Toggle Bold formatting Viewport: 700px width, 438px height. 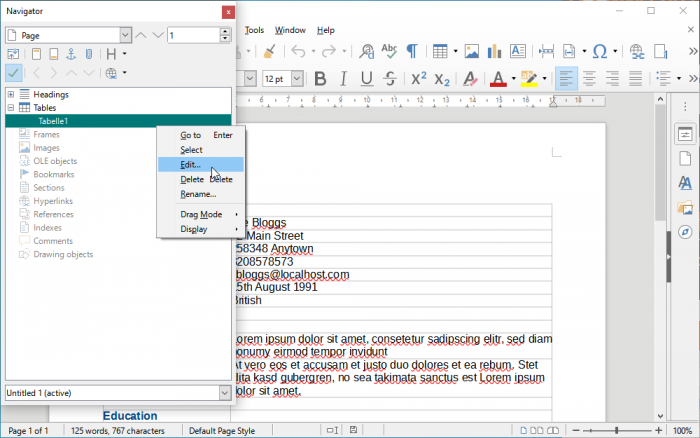pyautogui.click(x=321, y=78)
